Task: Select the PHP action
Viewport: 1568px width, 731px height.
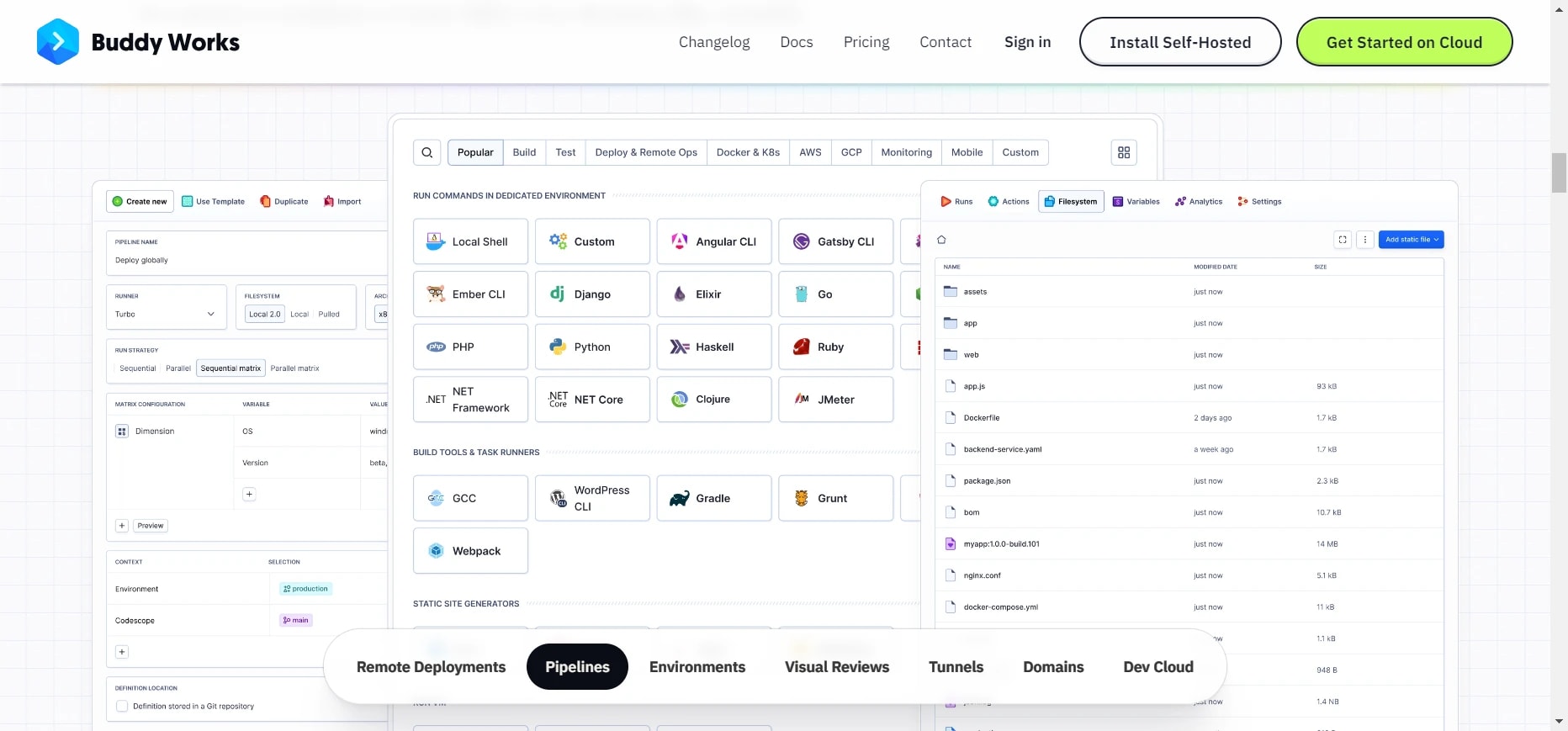Action: click(471, 347)
